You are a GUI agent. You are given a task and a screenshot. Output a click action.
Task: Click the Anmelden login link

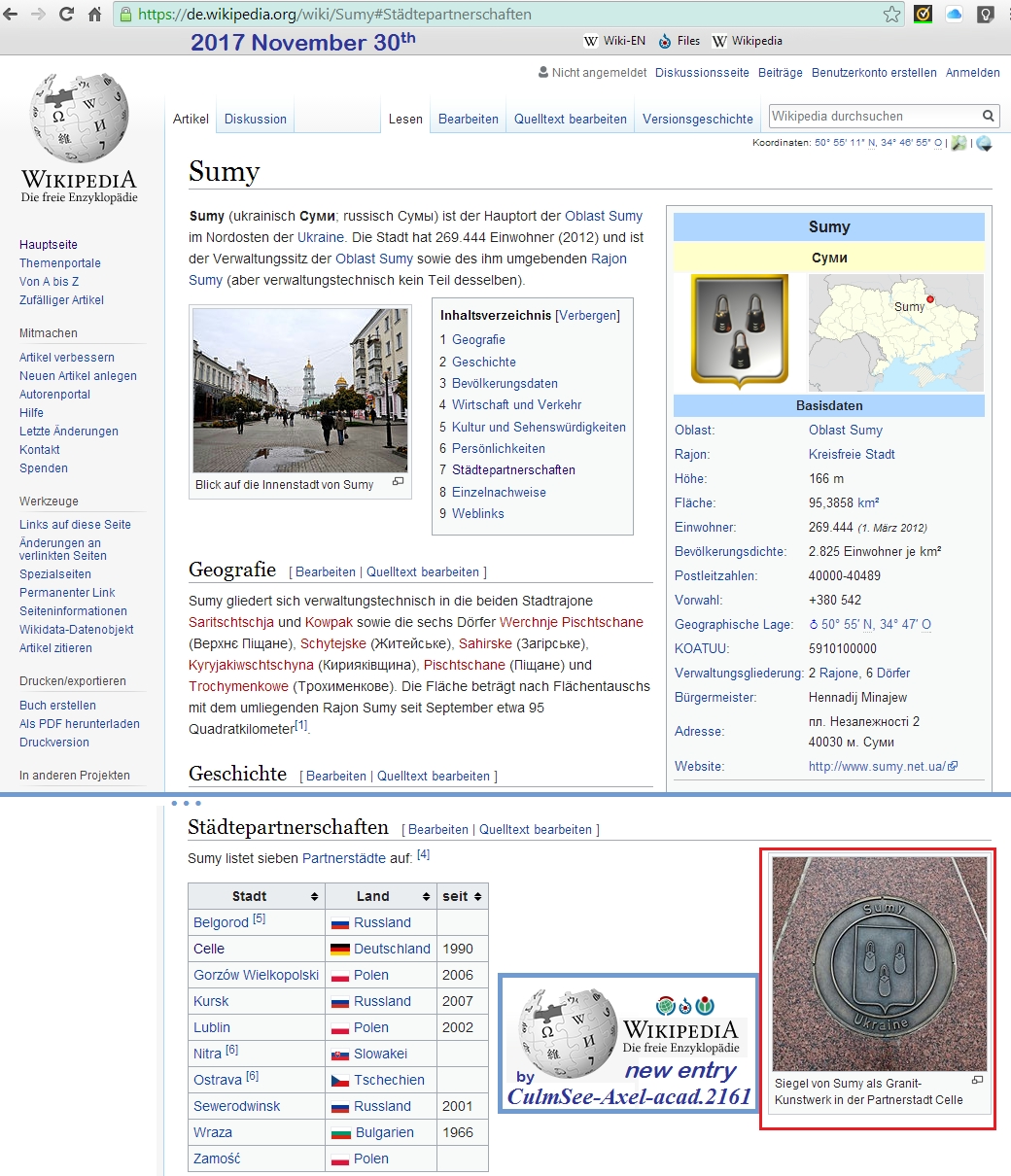(972, 73)
